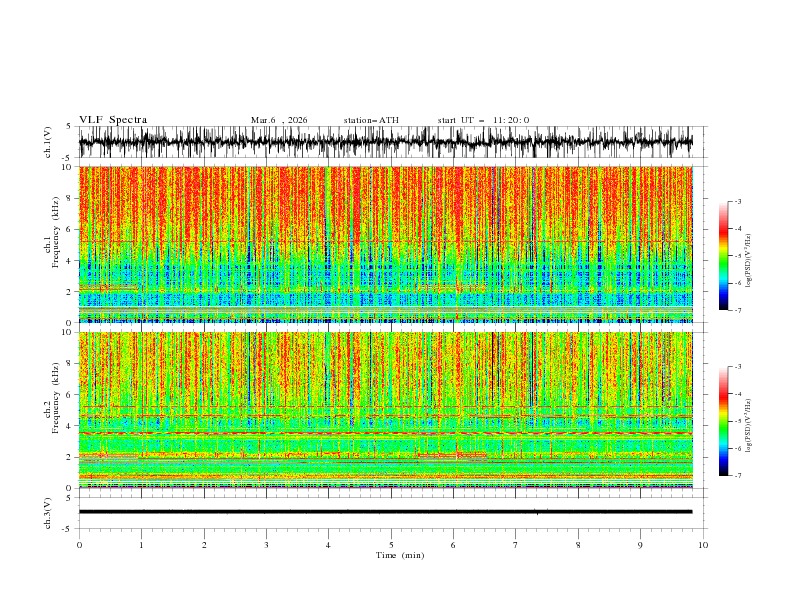
Task: Click the "10" kHz tick of ch.1 spectrogram
Action: 67,167
